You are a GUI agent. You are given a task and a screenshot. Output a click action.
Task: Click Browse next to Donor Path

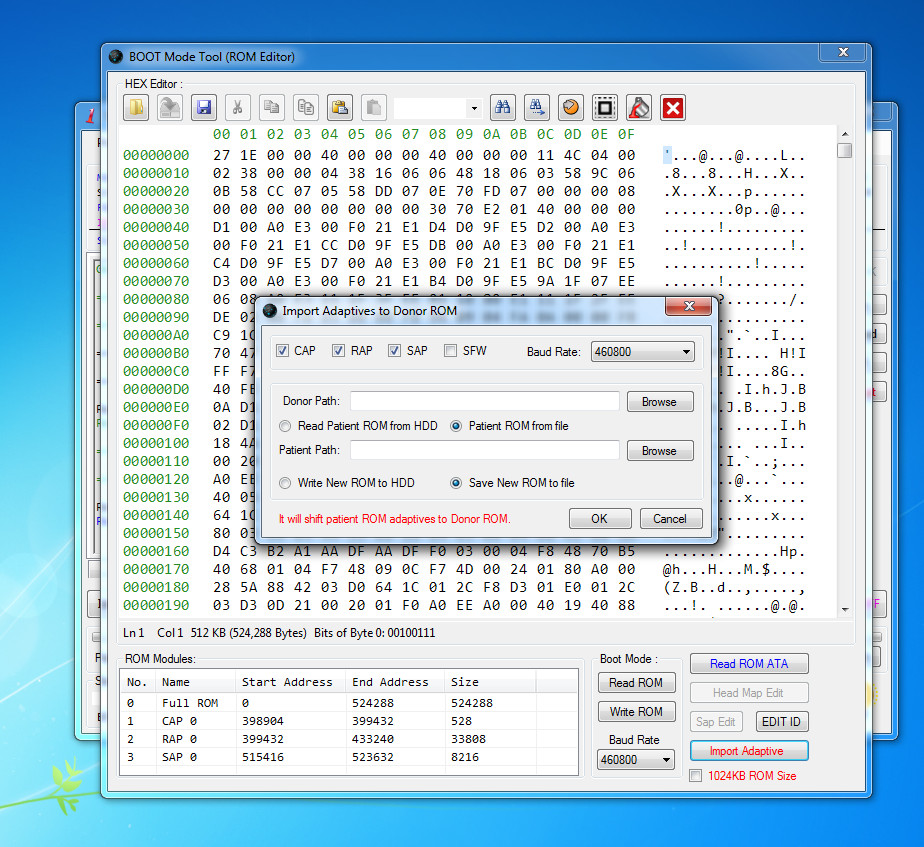(659, 402)
